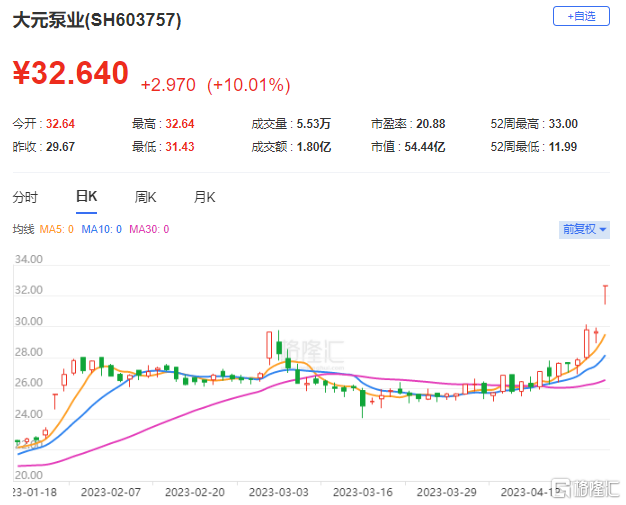
Task: Click the 市盈率 value 20.88
Action: (x=430, y=124)
